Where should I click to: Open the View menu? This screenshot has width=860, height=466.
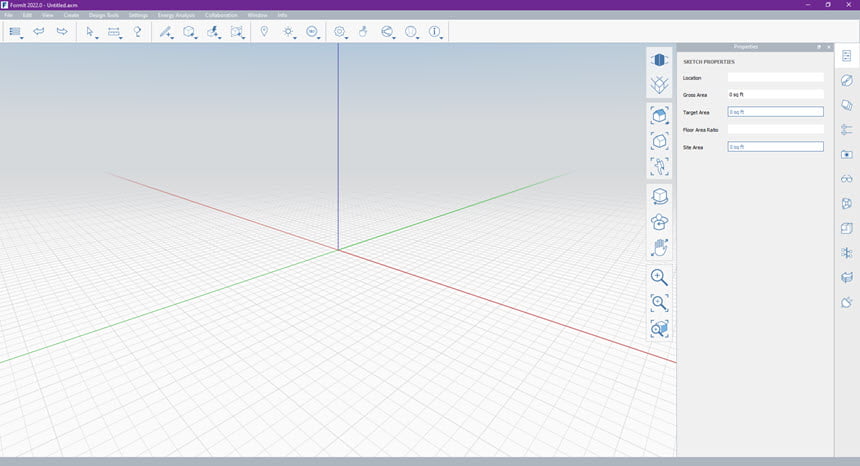click(48, 15)
